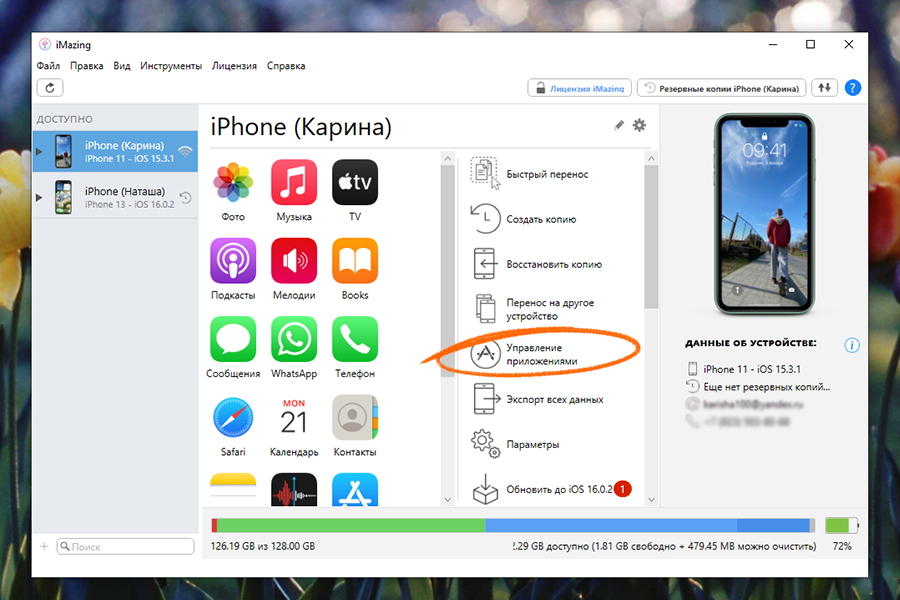Open the Safari icon
The image size is (900, 600).
tap(233, 417)
